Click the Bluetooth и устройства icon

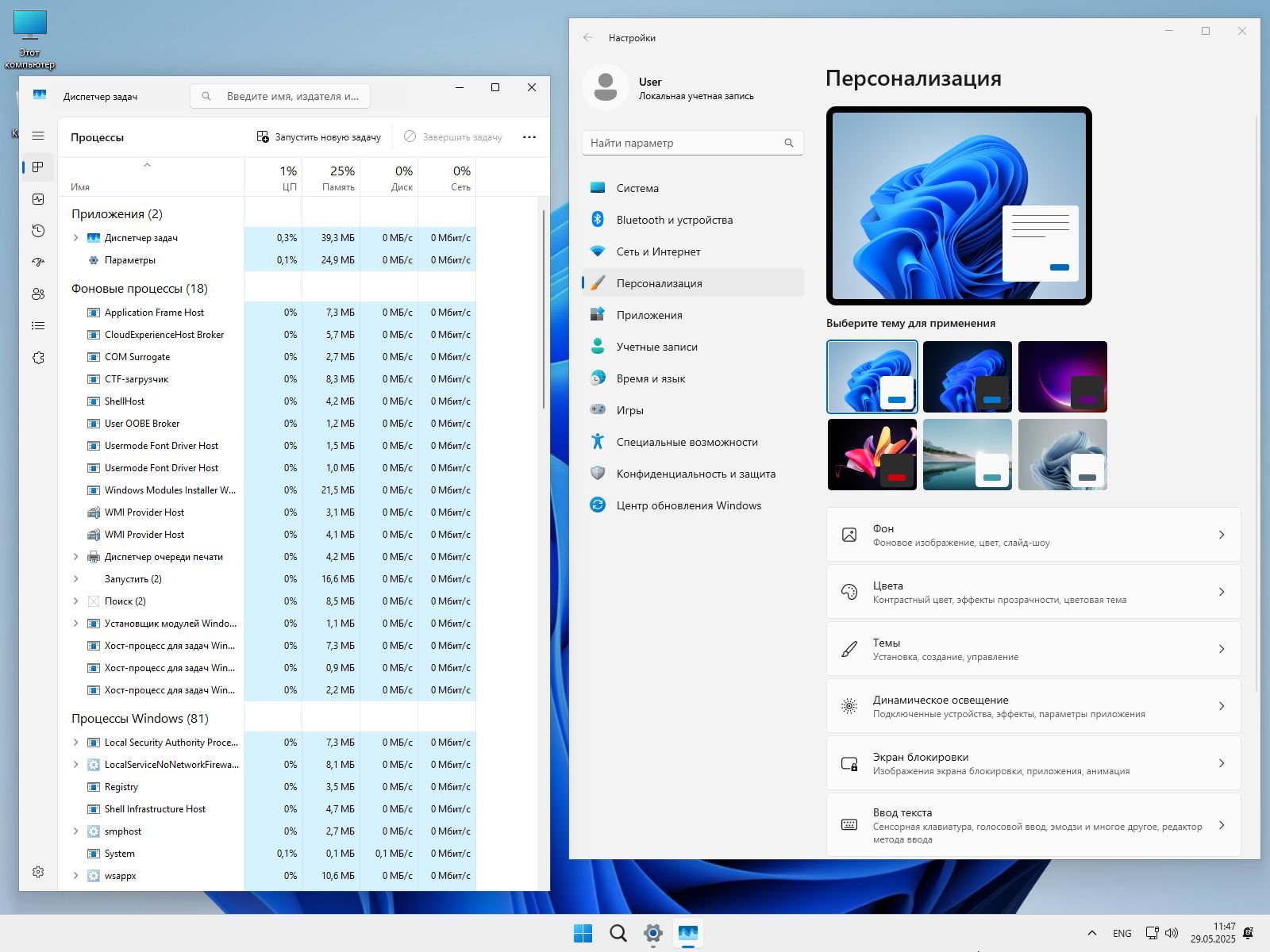coord(598,220)
